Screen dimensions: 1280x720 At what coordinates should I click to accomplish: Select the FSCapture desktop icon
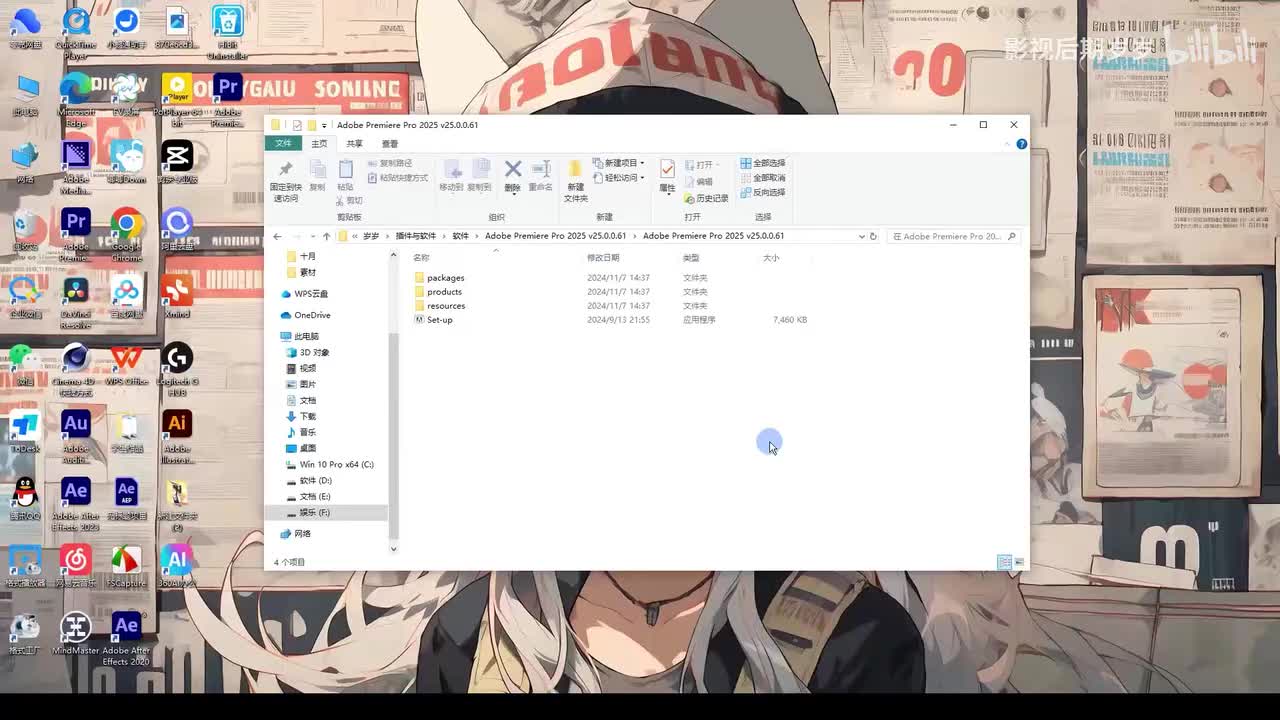(126, 567)
